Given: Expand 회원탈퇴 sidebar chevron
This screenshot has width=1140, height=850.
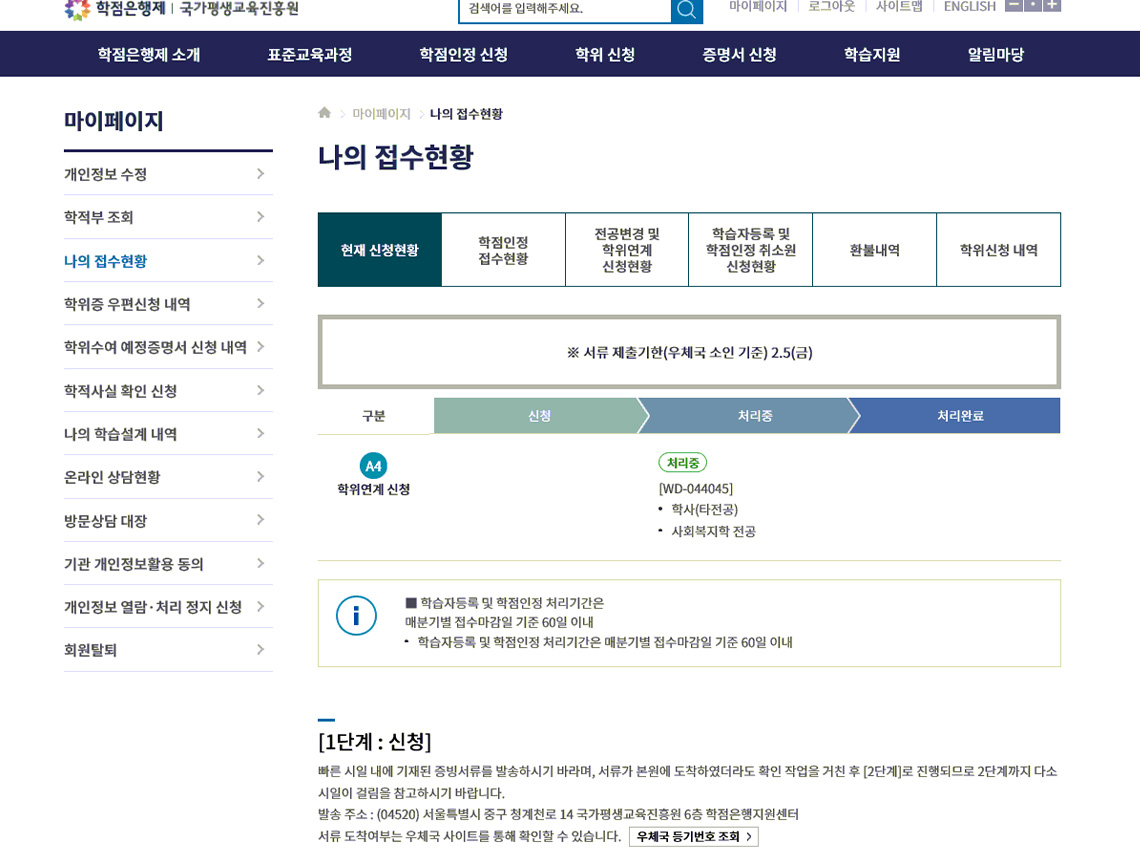Looking at the screenshot, I should (260, 650).
